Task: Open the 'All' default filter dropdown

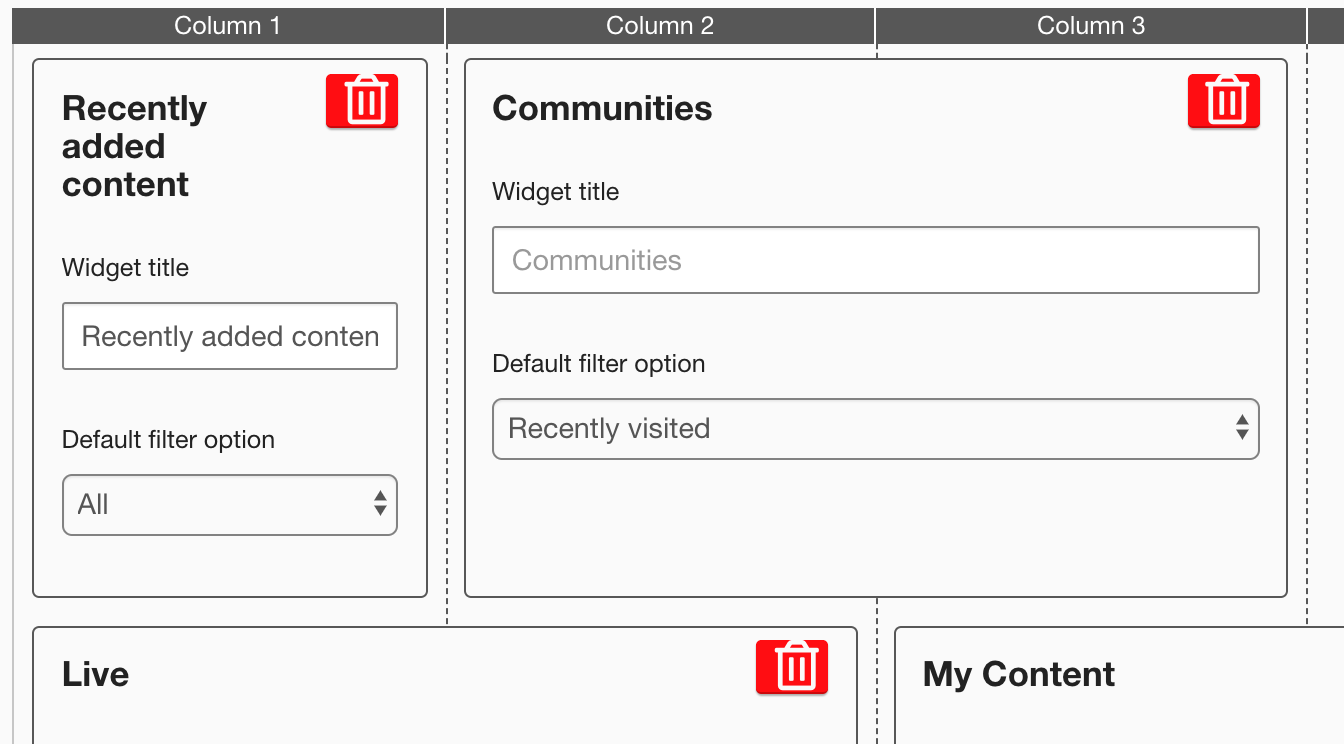Action: [229, 505]
